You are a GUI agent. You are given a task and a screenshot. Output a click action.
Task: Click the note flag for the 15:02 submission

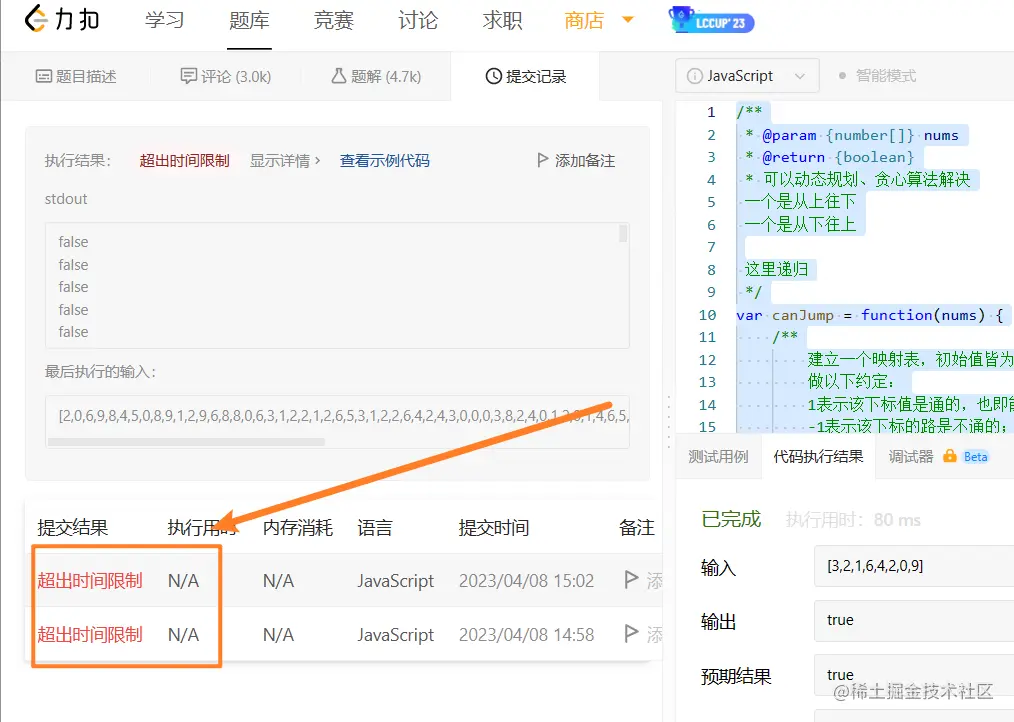pos(632,579)
